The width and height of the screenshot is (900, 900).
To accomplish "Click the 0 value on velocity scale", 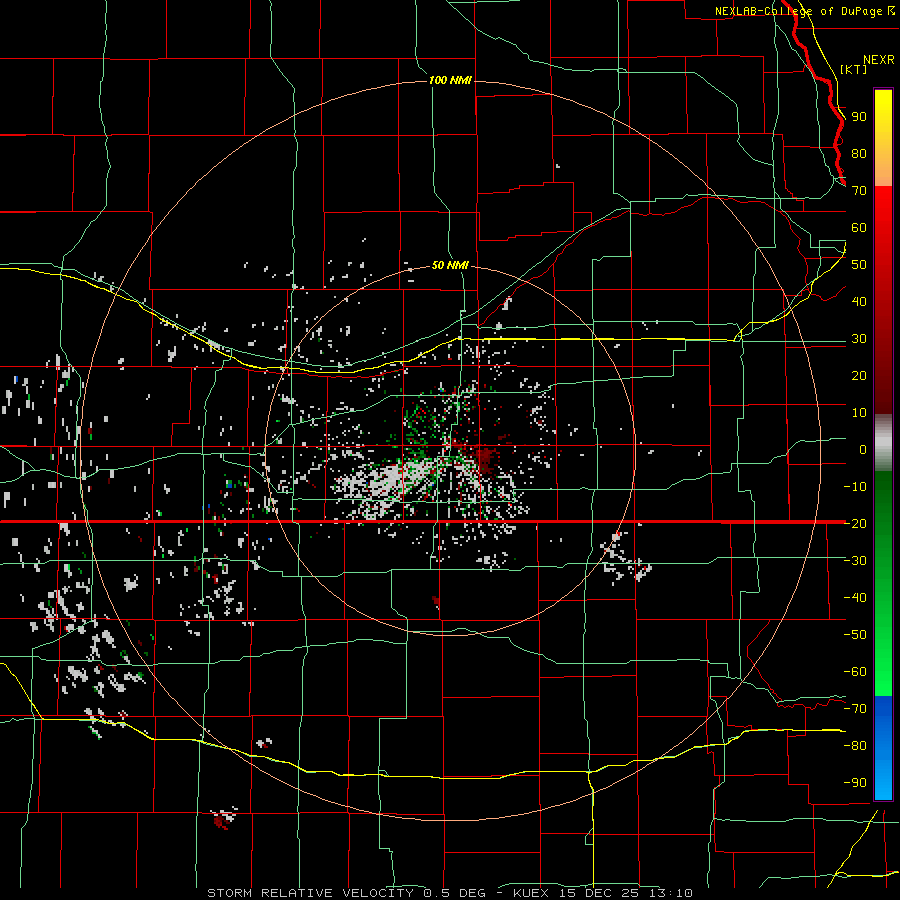I will tap(863, 449).
